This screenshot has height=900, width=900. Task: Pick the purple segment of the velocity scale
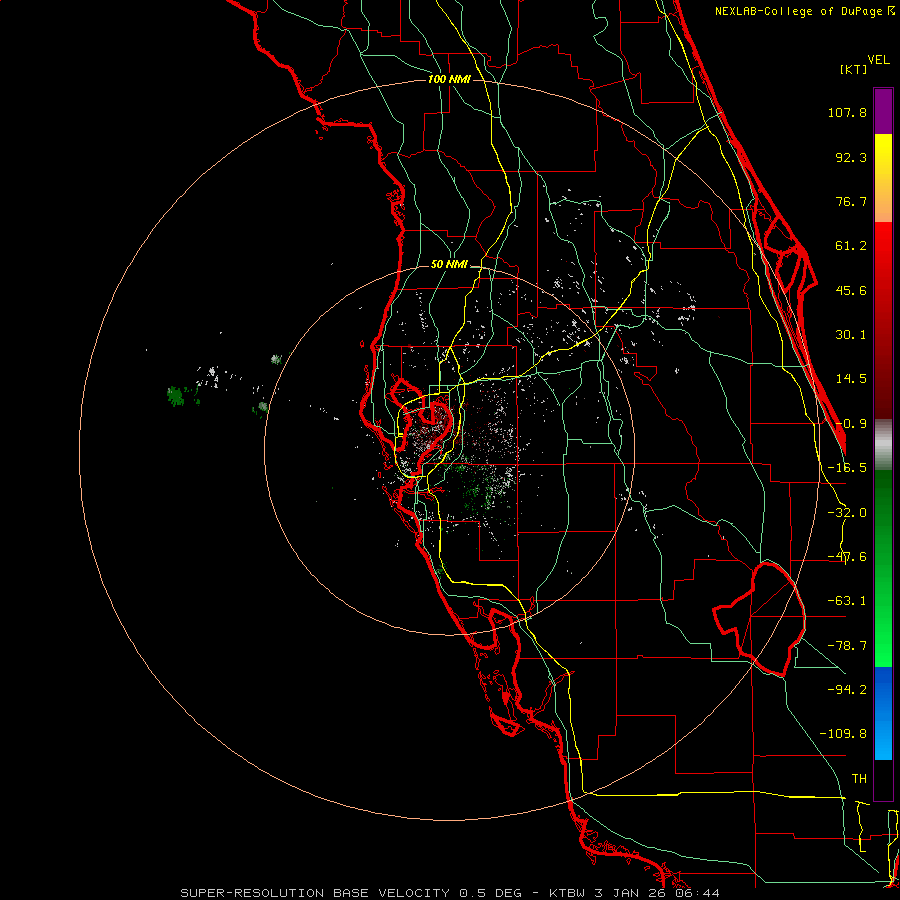coord(883,111)
